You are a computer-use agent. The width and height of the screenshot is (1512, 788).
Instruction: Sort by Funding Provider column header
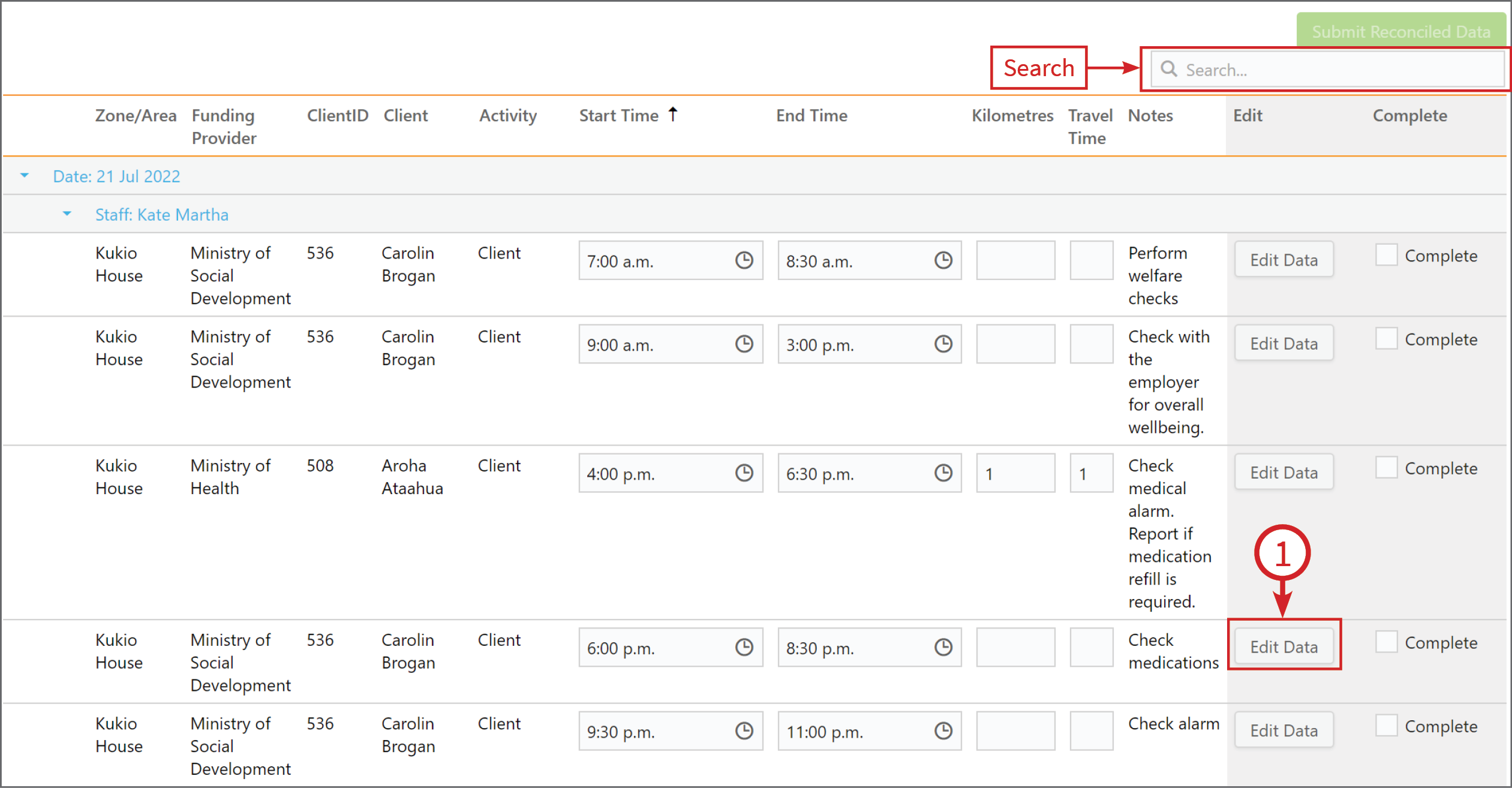click(224, 127)
